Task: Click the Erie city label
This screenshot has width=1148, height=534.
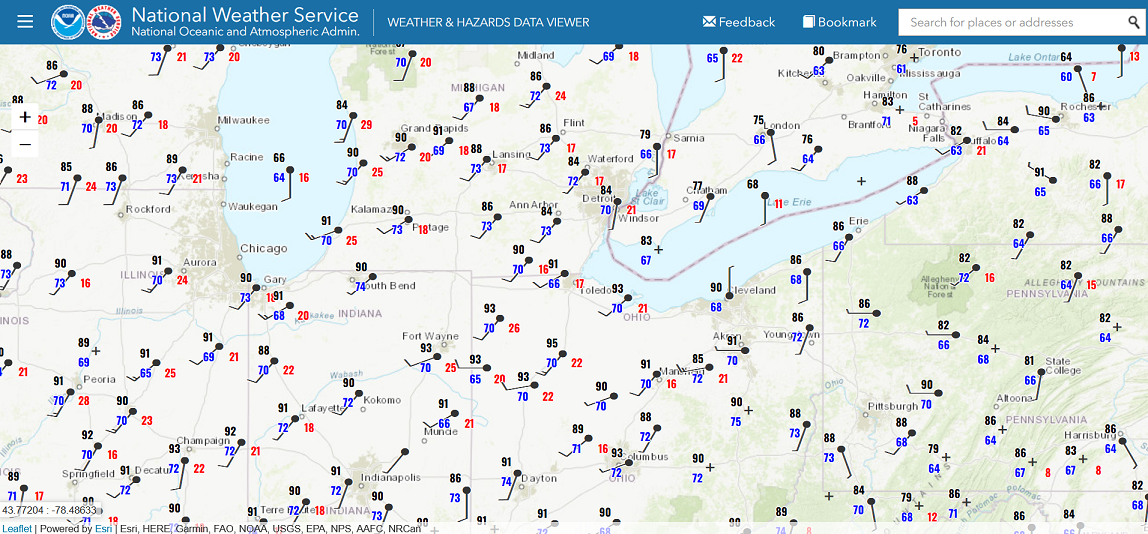Action: point(859,220)
